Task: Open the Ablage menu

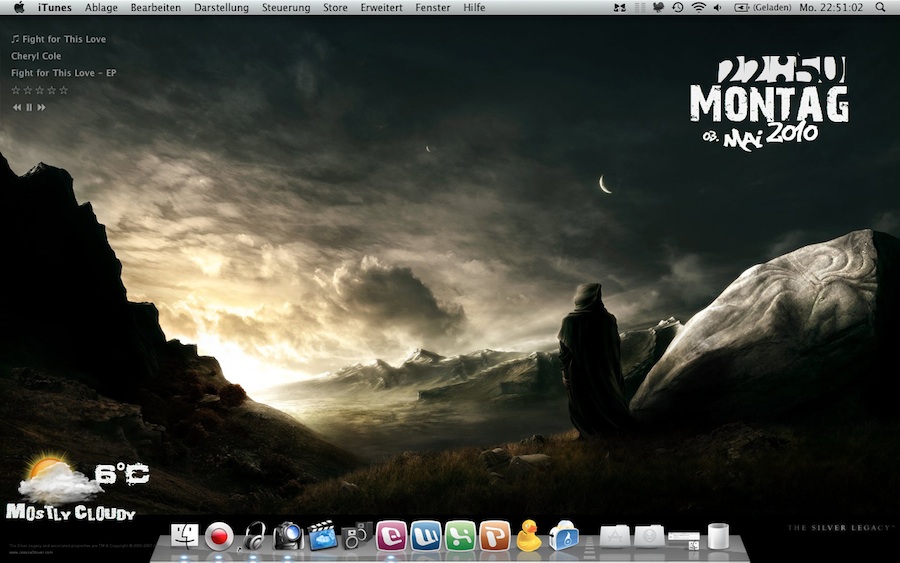Action: (x=101, y=7)
